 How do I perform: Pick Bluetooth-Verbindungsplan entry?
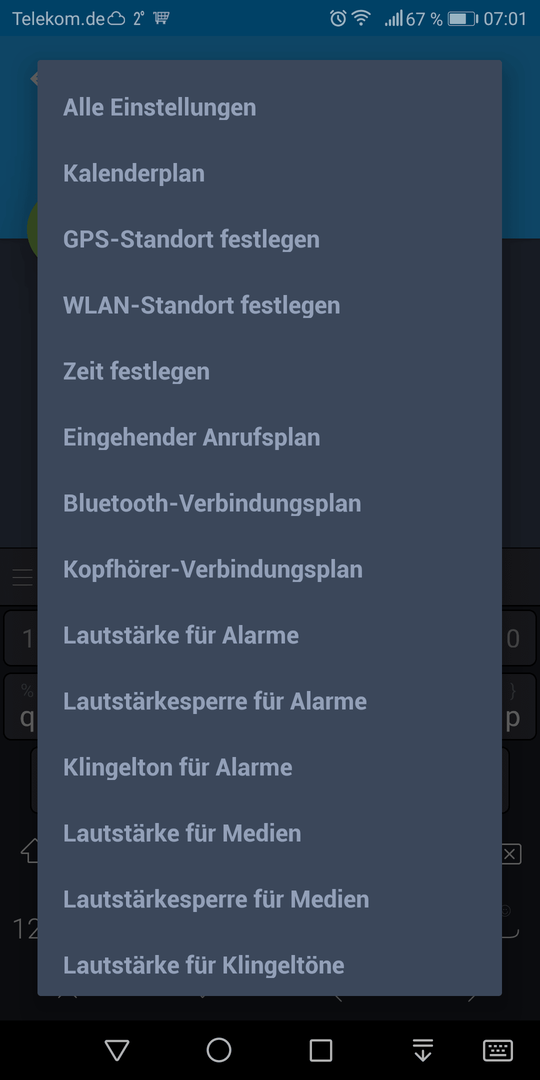pos(269,503)
